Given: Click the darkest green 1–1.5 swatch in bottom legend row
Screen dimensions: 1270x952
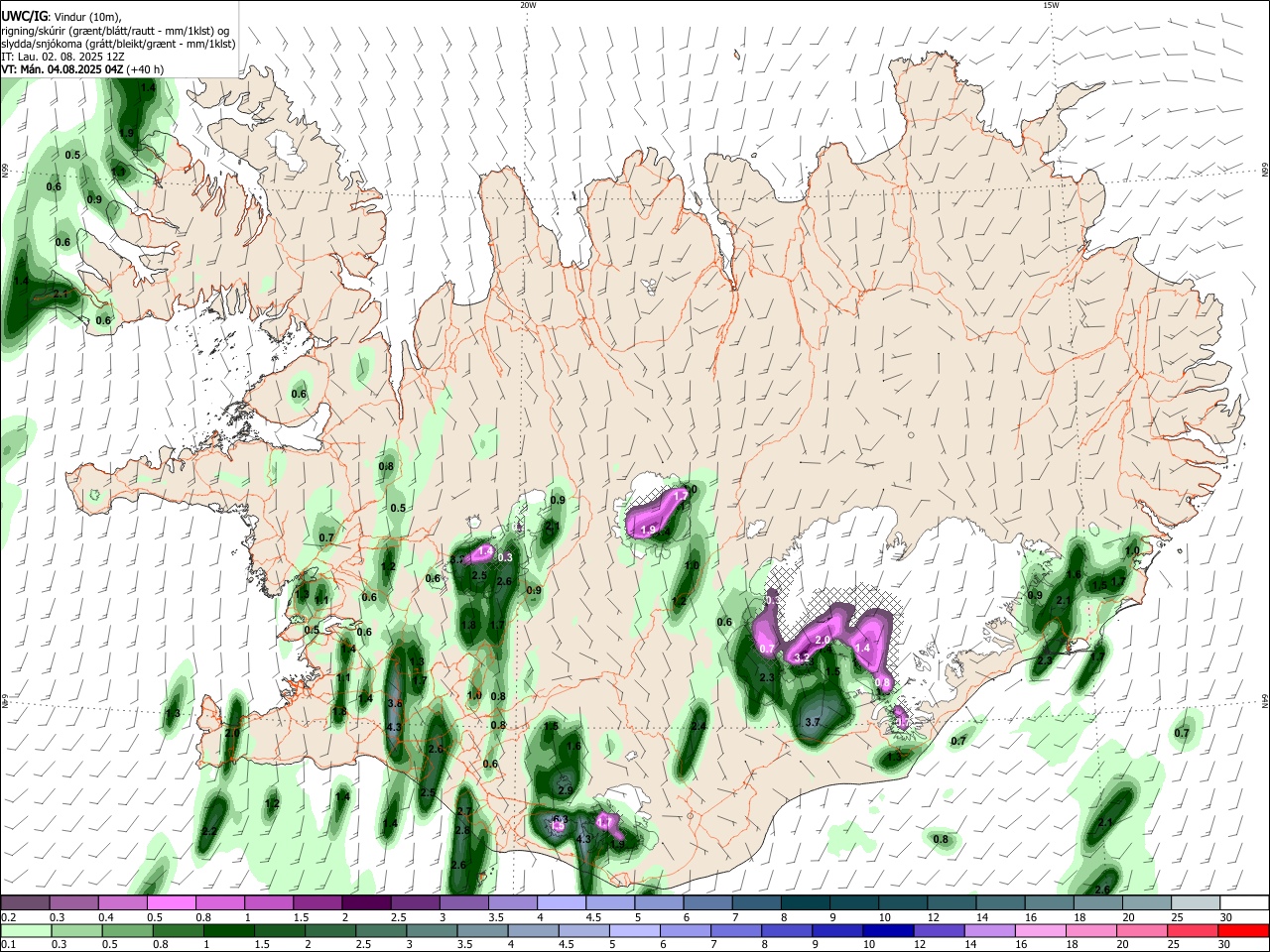Looking at the screenshot, I should click(x=227, y=930).
